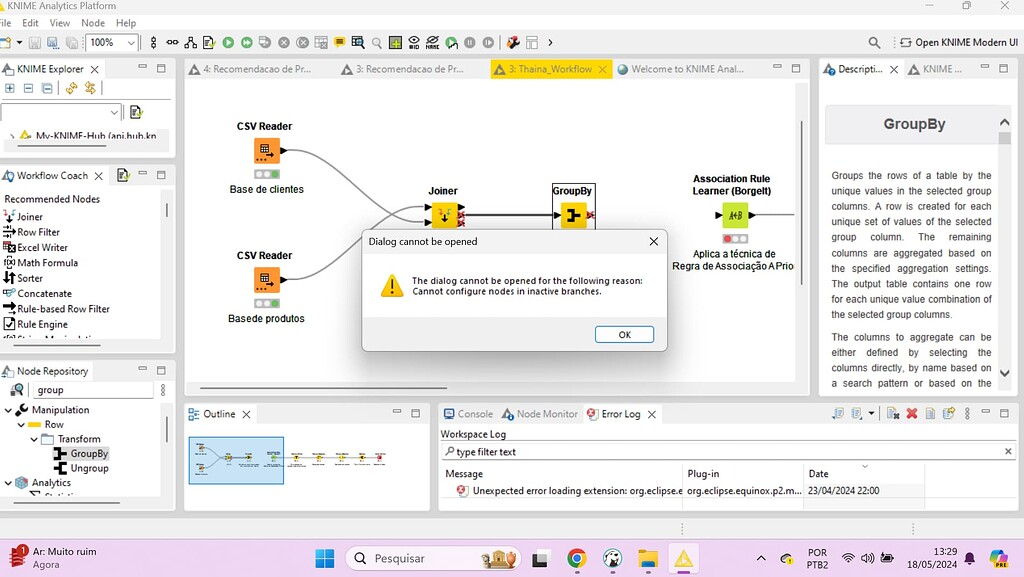Delete the log with red X icon
Viewport: 1024px width, 577px height.
click(x=912, y=413)
